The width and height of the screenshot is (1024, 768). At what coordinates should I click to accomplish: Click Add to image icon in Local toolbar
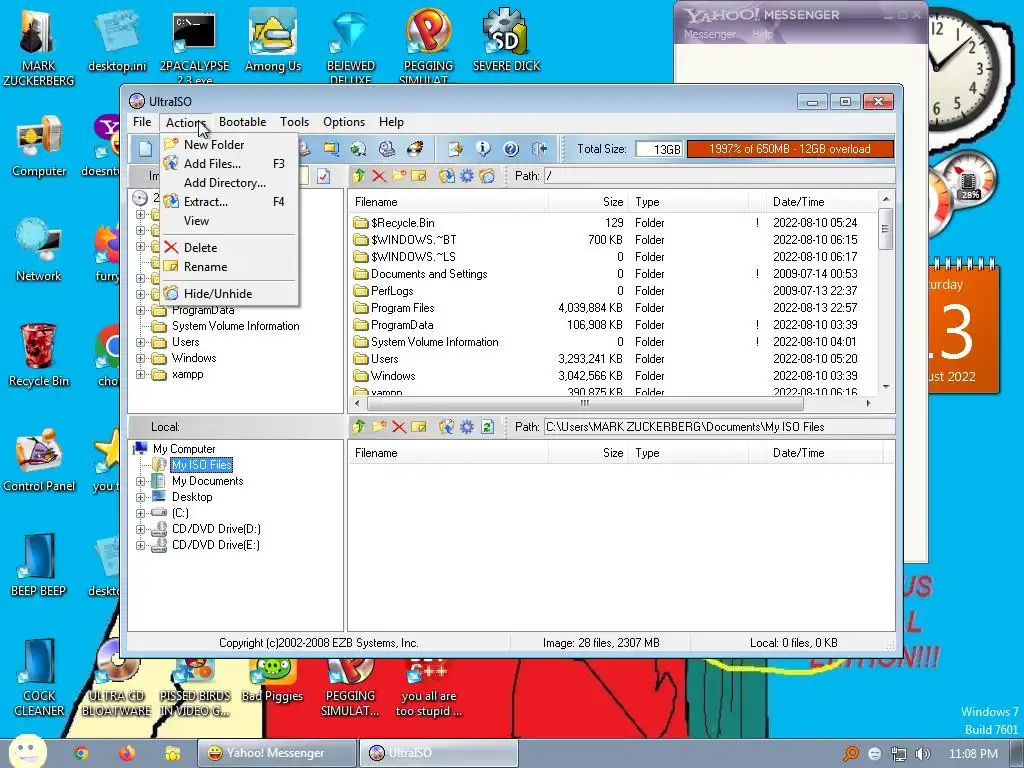[x=447, y=427]
